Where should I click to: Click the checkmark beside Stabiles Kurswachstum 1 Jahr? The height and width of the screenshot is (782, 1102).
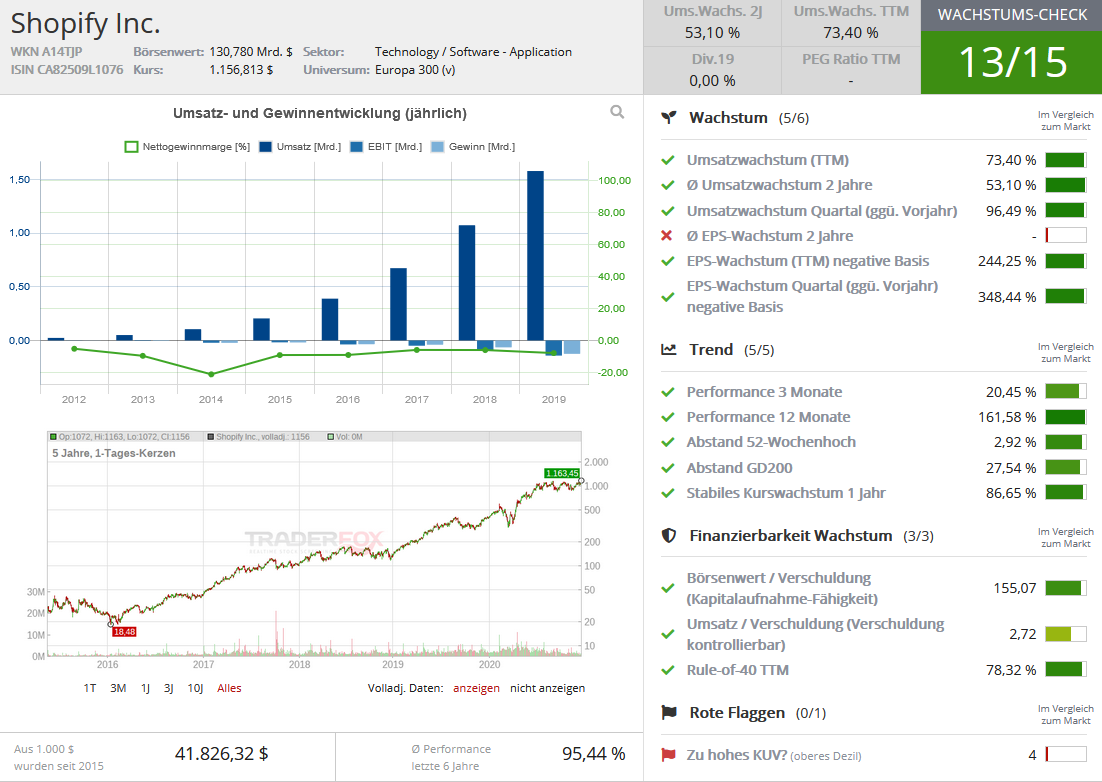(x=668, y=493)
